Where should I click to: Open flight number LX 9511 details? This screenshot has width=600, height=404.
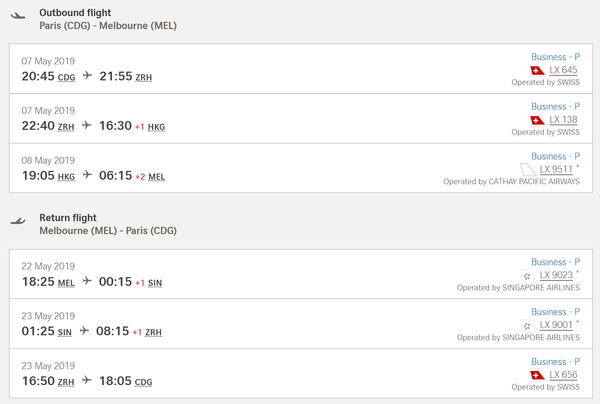(556, 169)
